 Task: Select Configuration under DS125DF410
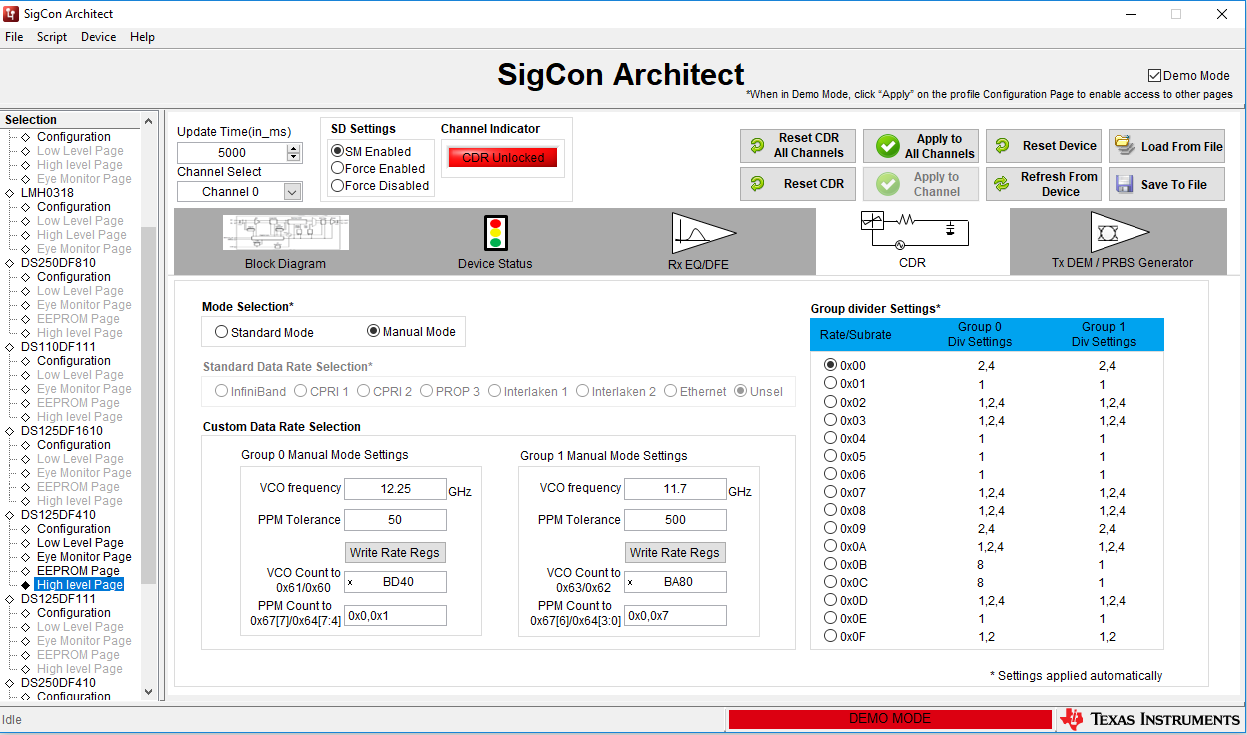click(x=74, y=529)
